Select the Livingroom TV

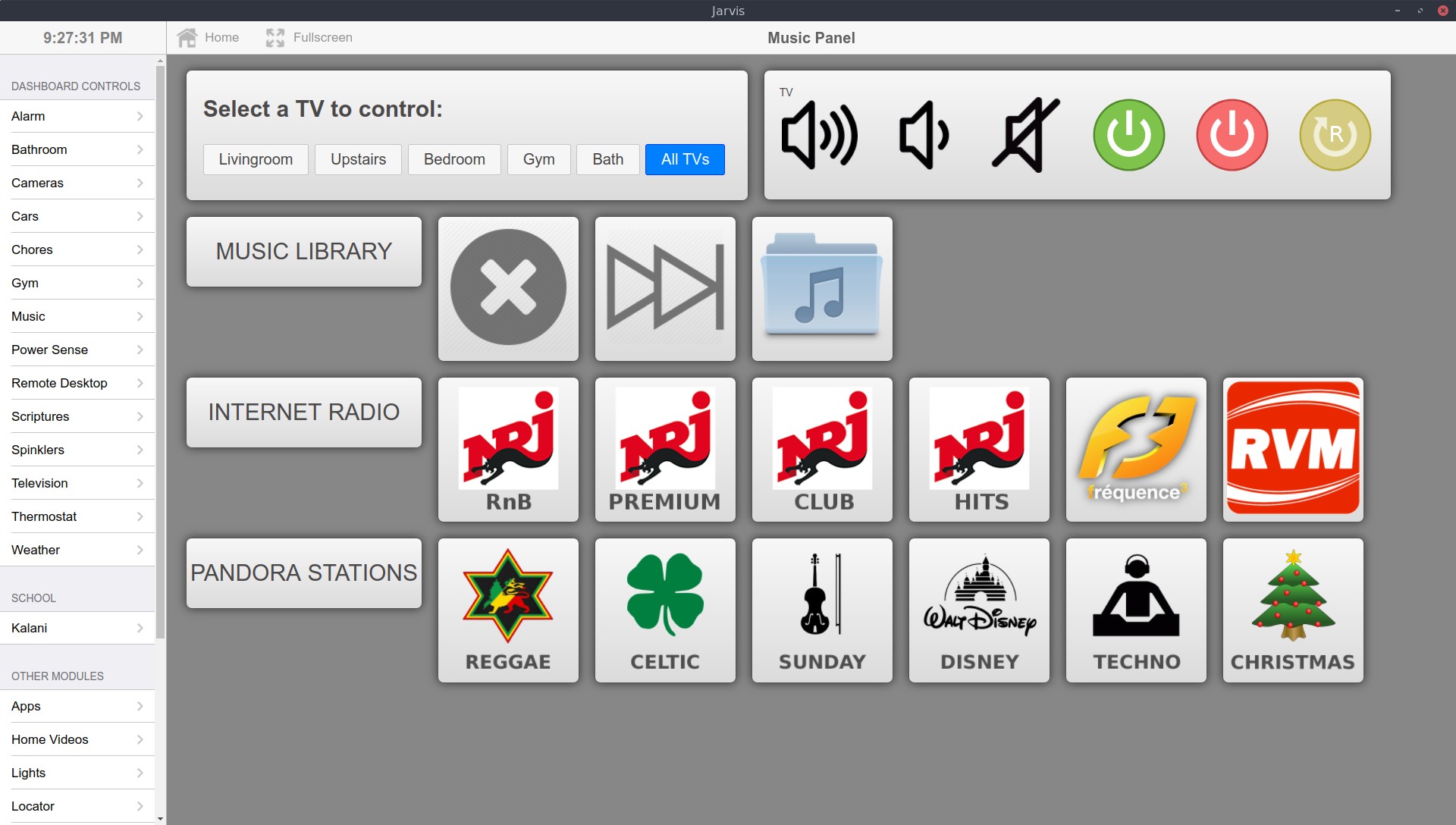coord(255,159)
